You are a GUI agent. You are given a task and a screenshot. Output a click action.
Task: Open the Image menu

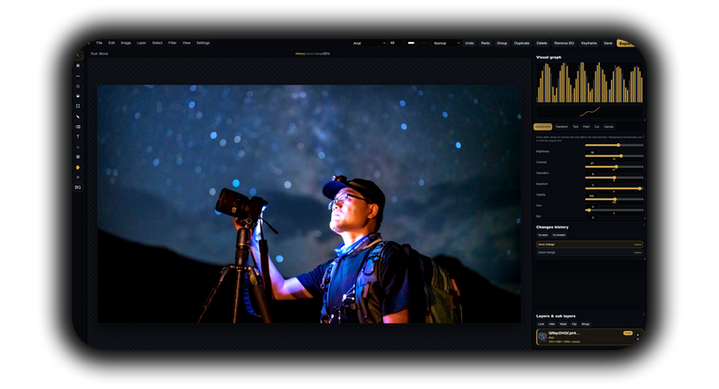126,43
